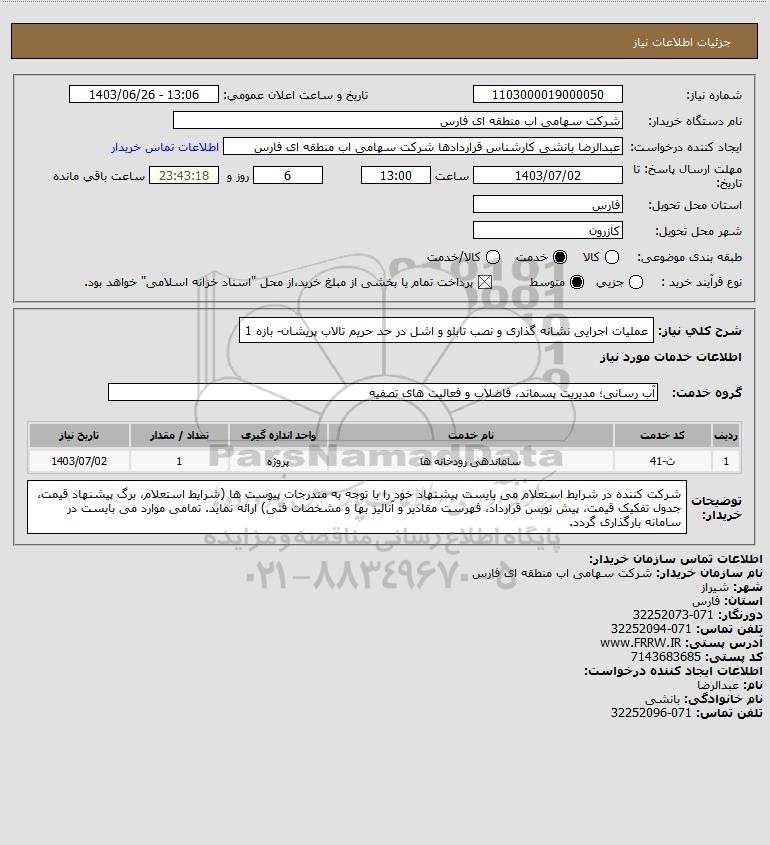Click the website address www.FRRW.IR

(641, 643)
